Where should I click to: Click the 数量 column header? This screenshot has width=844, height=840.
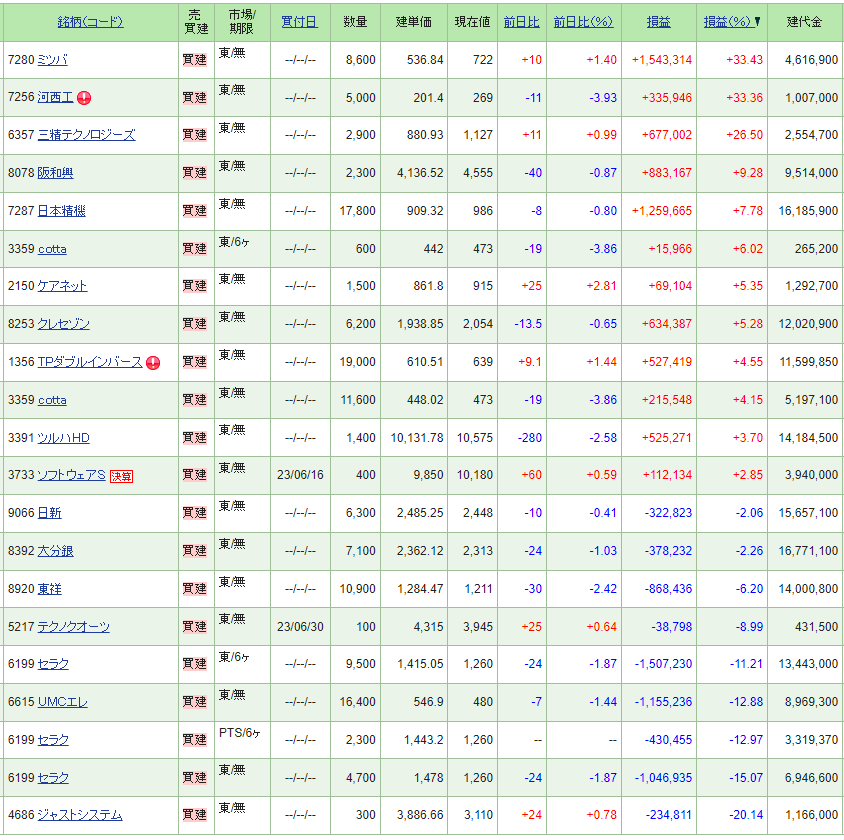coord(355,22)
